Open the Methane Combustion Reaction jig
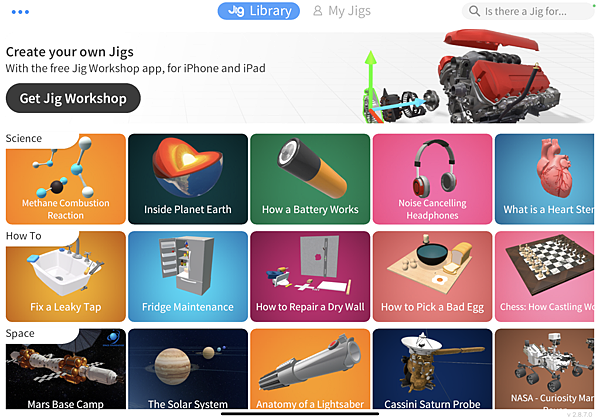600x419 pixels. [x=66, y=179]
